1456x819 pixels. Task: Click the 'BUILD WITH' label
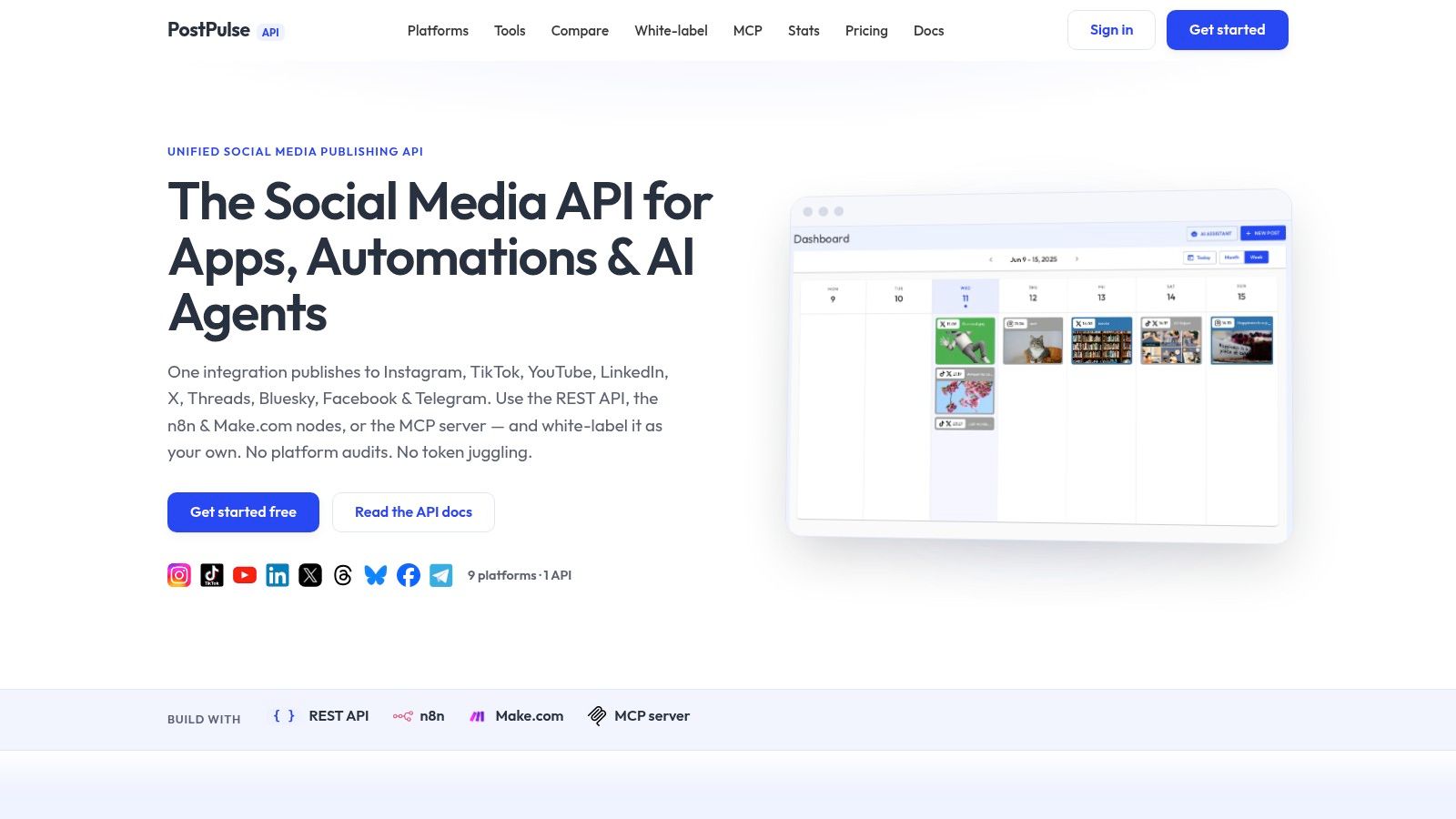(204, 719)
